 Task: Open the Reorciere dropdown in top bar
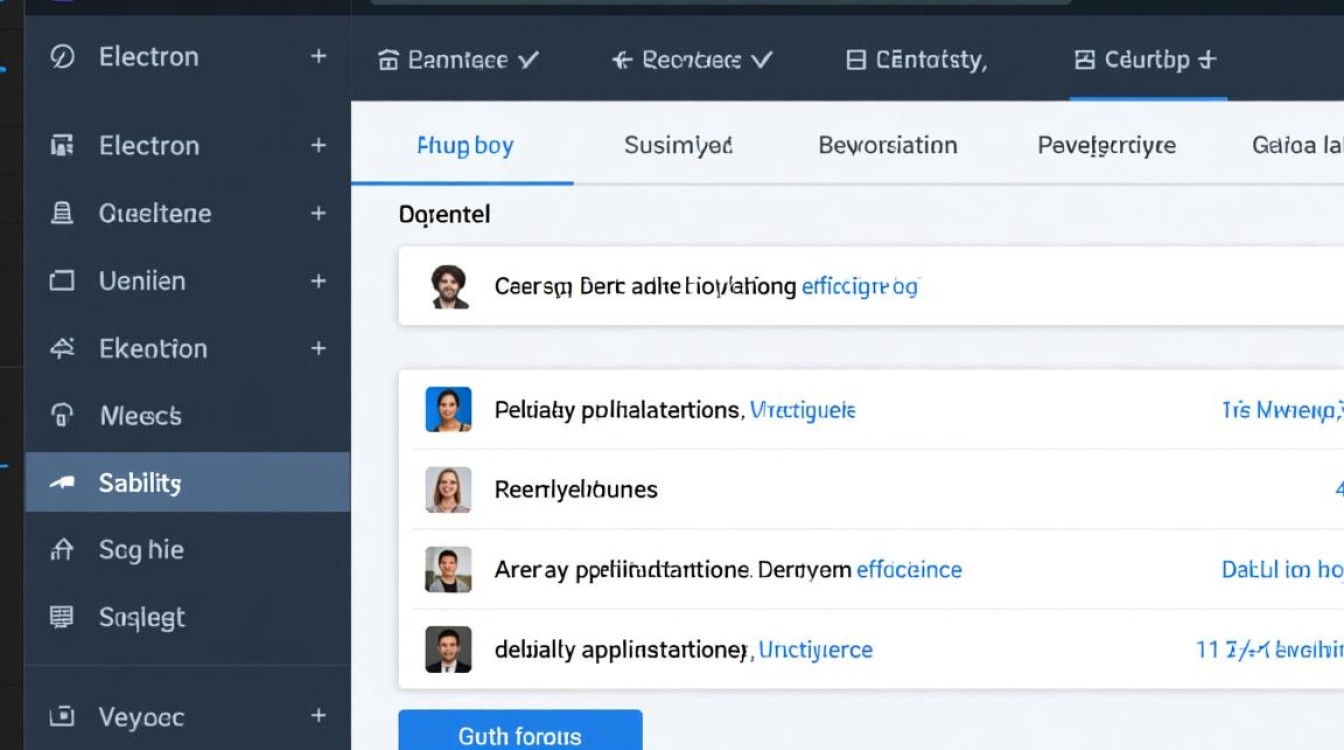pyautogui.click(x=692, y=60)
